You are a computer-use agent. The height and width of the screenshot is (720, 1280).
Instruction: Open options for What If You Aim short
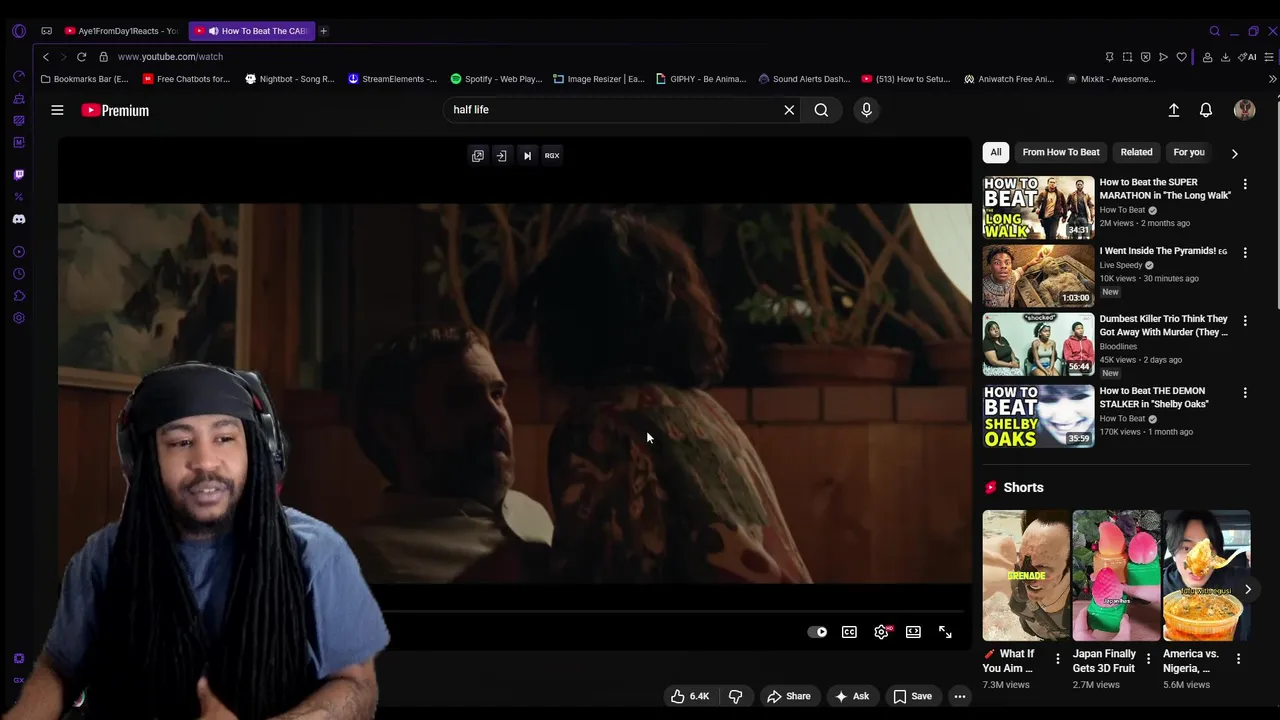point(1057,659)
